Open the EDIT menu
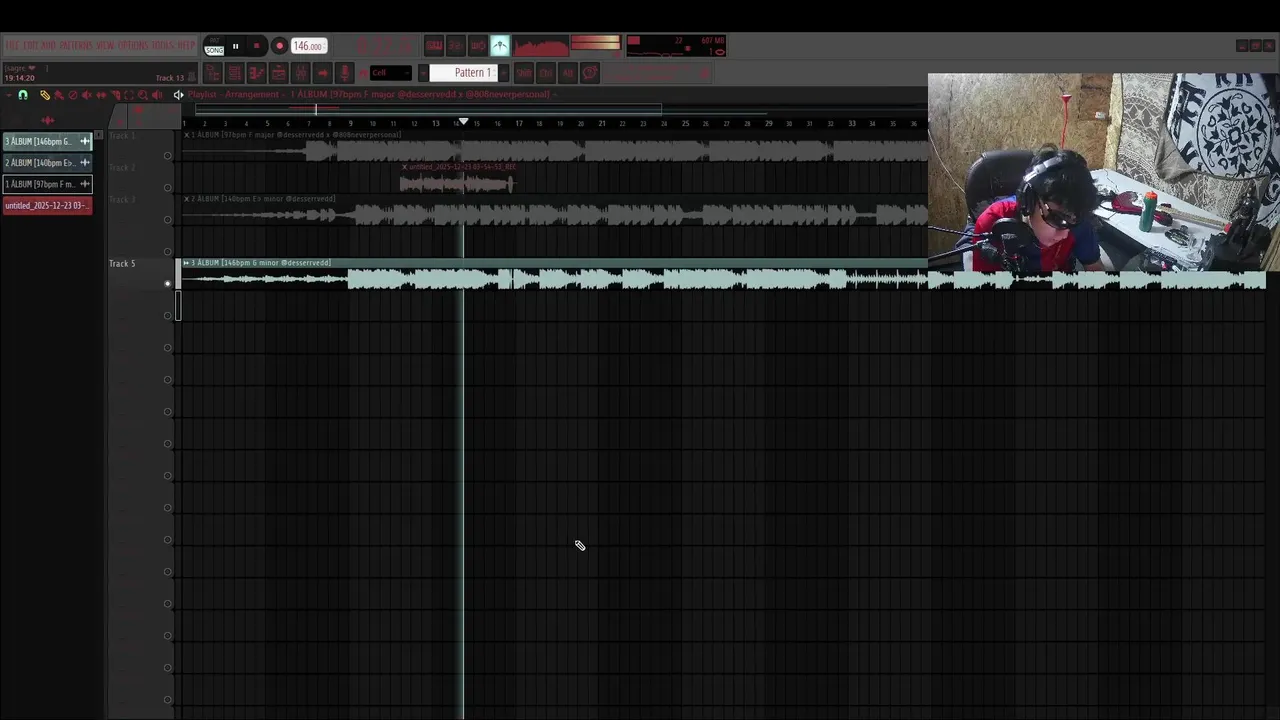1280x720 pixels. point(30,45)
